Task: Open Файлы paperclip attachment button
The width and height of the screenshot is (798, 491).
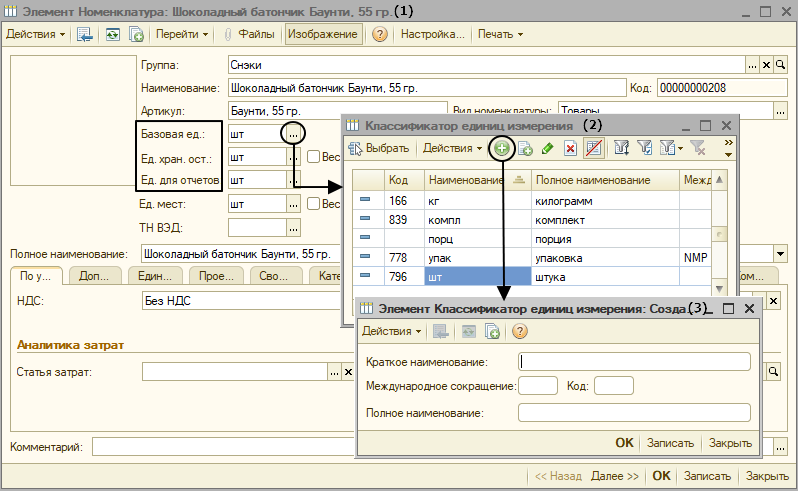Action: pyautogui.click(x=250, y=35)
